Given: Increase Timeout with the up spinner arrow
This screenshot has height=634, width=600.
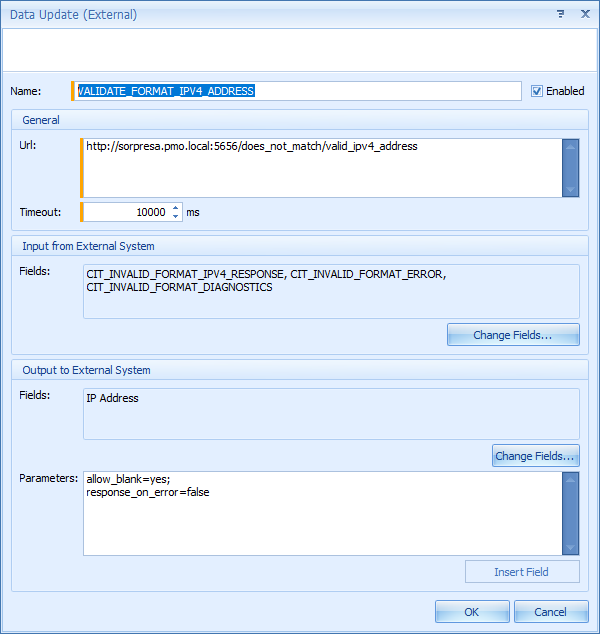Looking at the screenshot, I should coord(176,208).
